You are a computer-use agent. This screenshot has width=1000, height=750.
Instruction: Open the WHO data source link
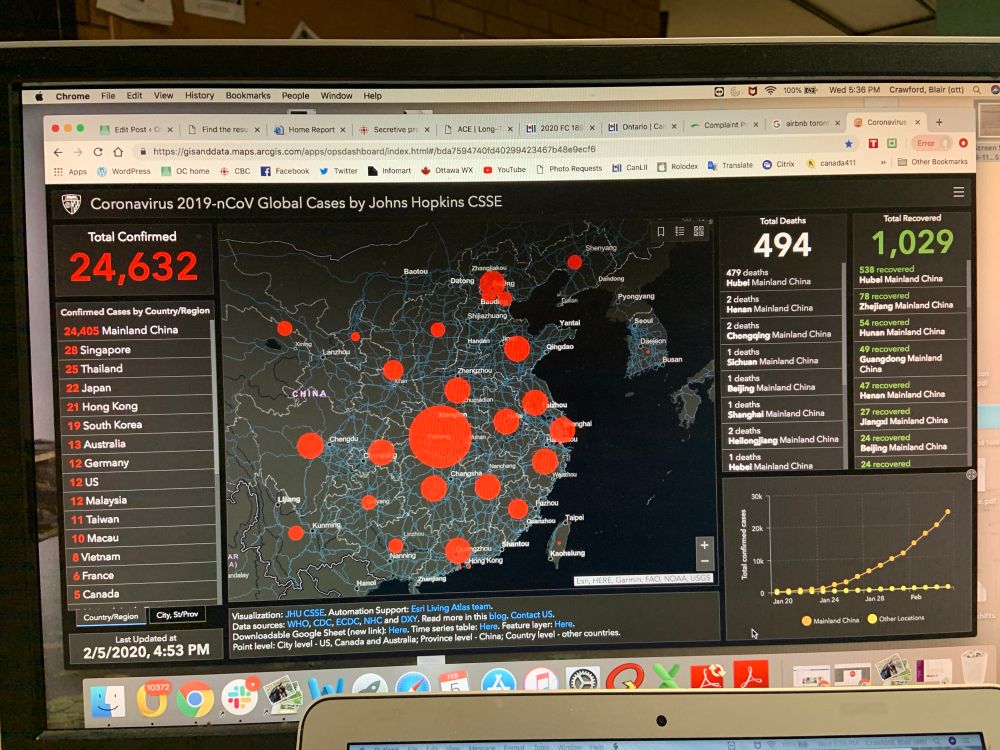point(298,623)
